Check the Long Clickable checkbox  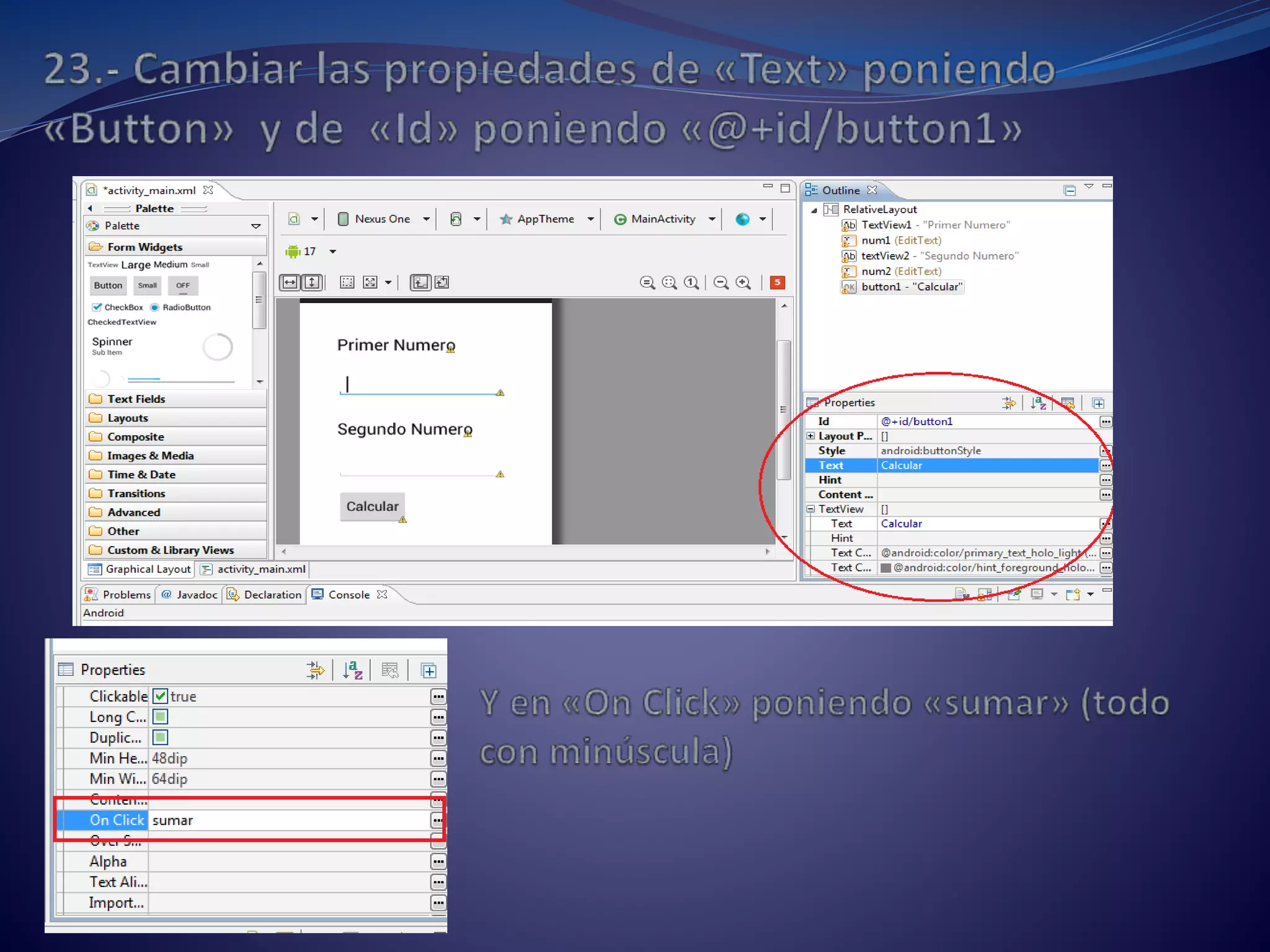[160, 717]
